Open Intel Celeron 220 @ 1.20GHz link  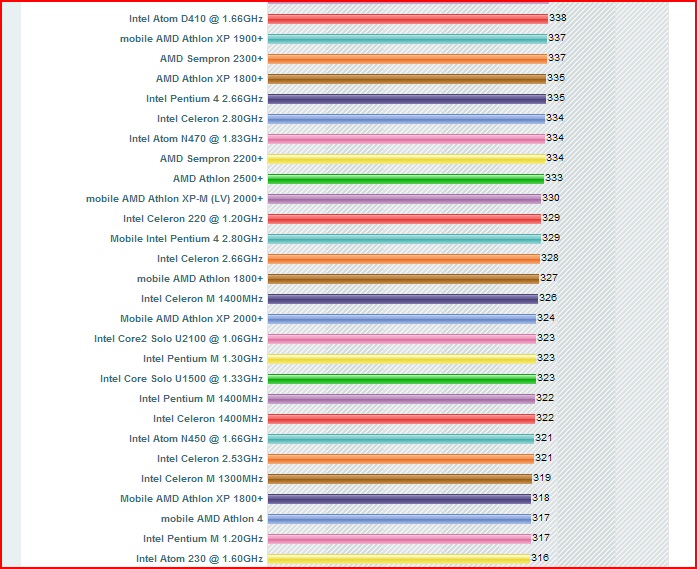[193, 219]
